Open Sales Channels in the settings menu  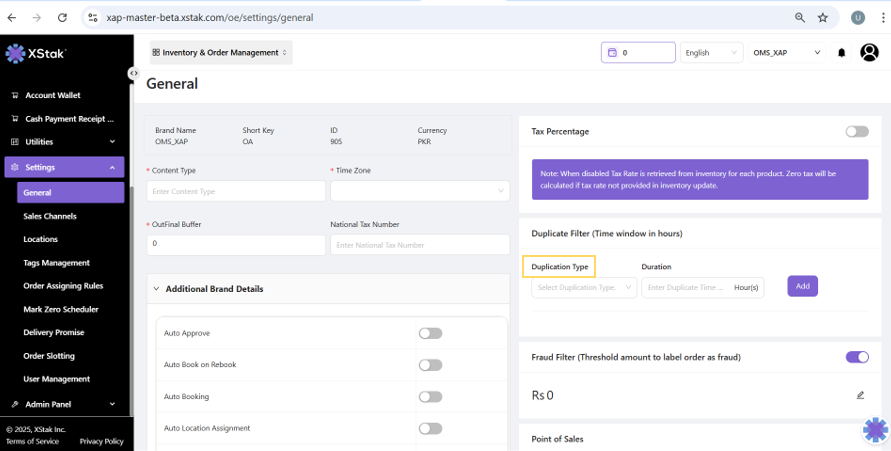[50, 216]
